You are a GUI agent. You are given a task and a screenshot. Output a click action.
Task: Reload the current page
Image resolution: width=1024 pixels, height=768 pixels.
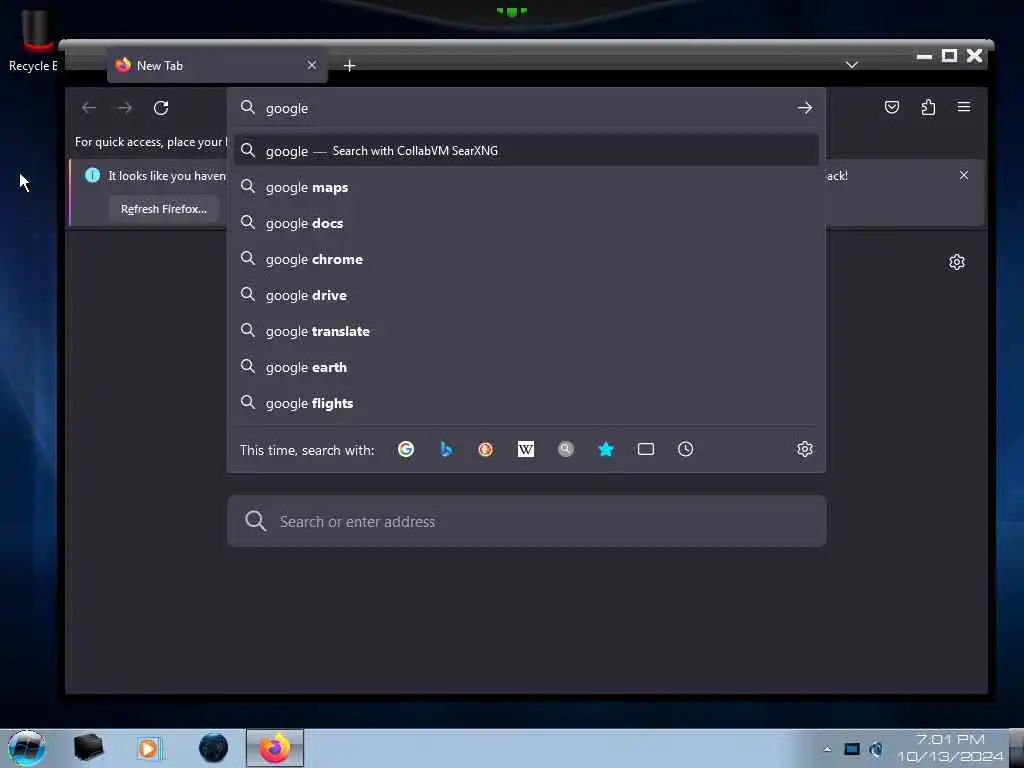click(x=161, y=108)
